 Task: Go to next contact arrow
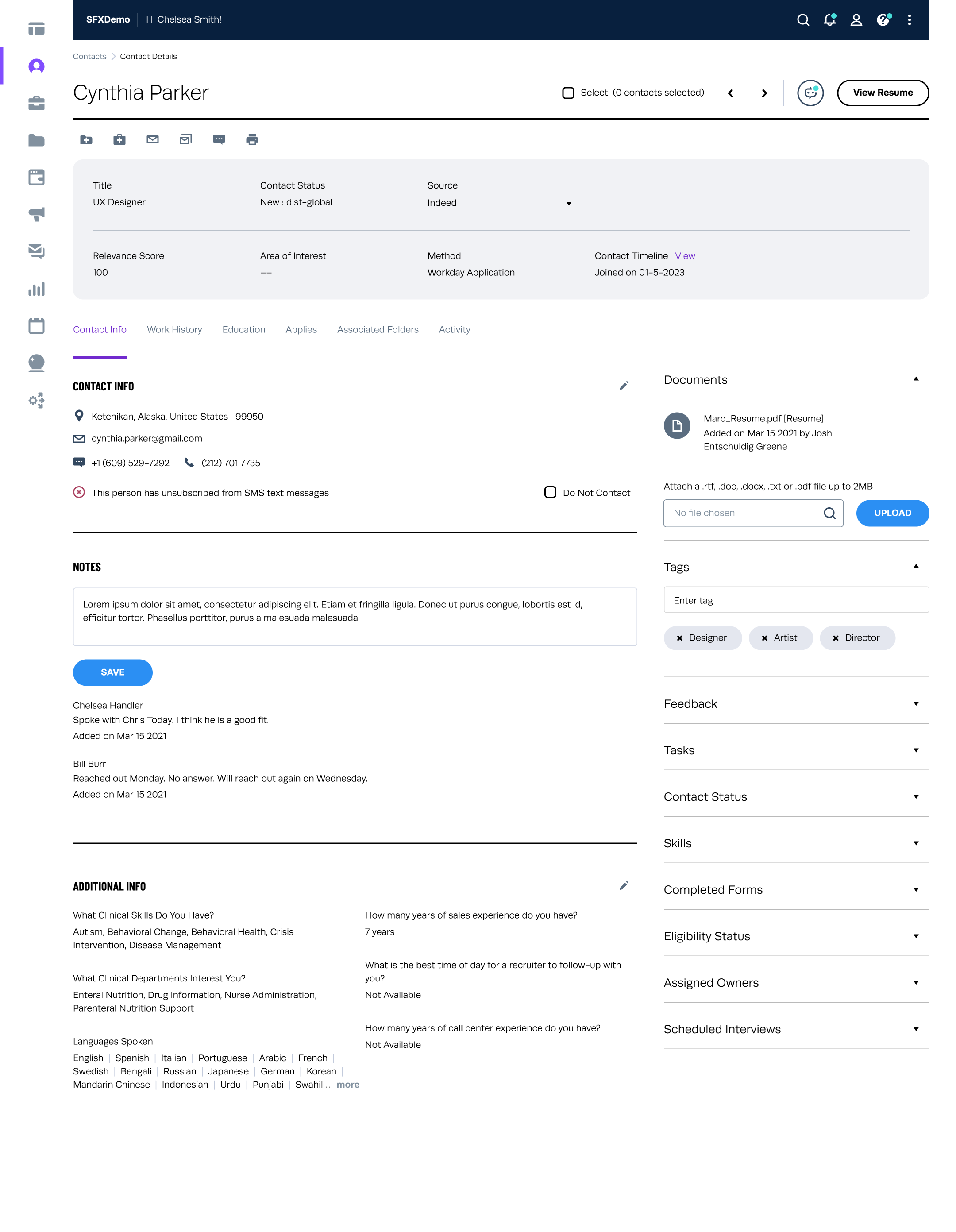click(x=764, y=93)
